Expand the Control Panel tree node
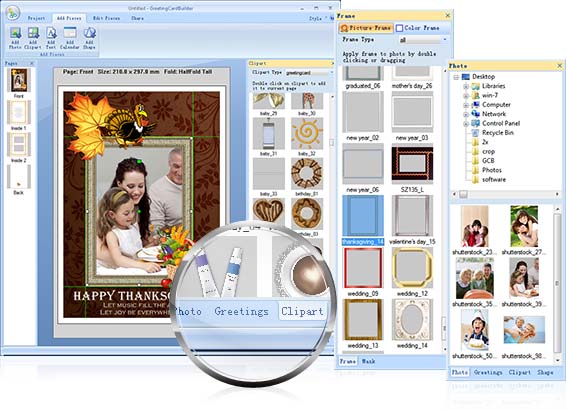This screenshot has height=410, width=566. click(x=466, y=124)
